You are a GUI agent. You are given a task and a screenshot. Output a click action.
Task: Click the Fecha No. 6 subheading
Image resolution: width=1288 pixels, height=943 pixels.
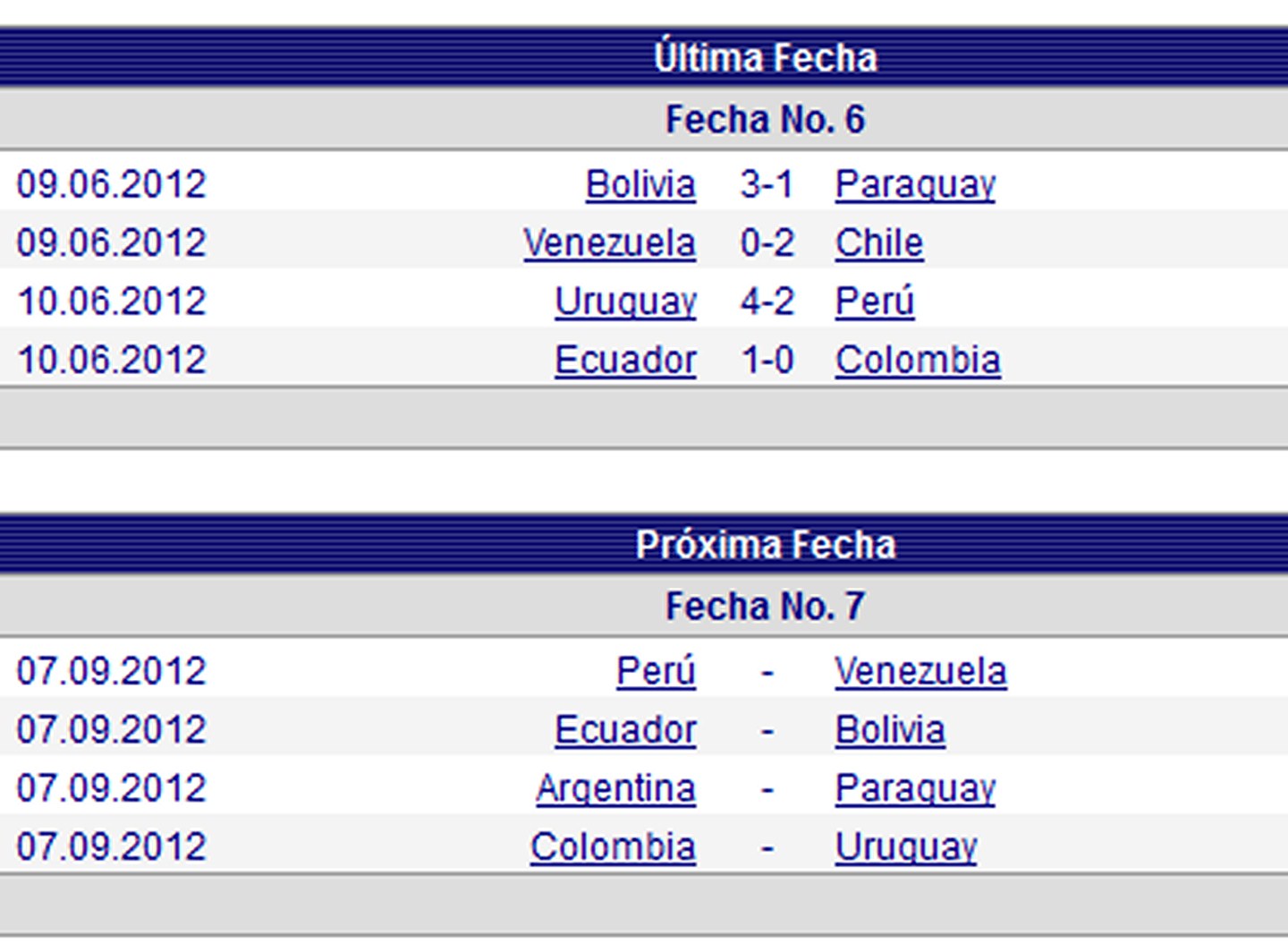tap(765, 120)
